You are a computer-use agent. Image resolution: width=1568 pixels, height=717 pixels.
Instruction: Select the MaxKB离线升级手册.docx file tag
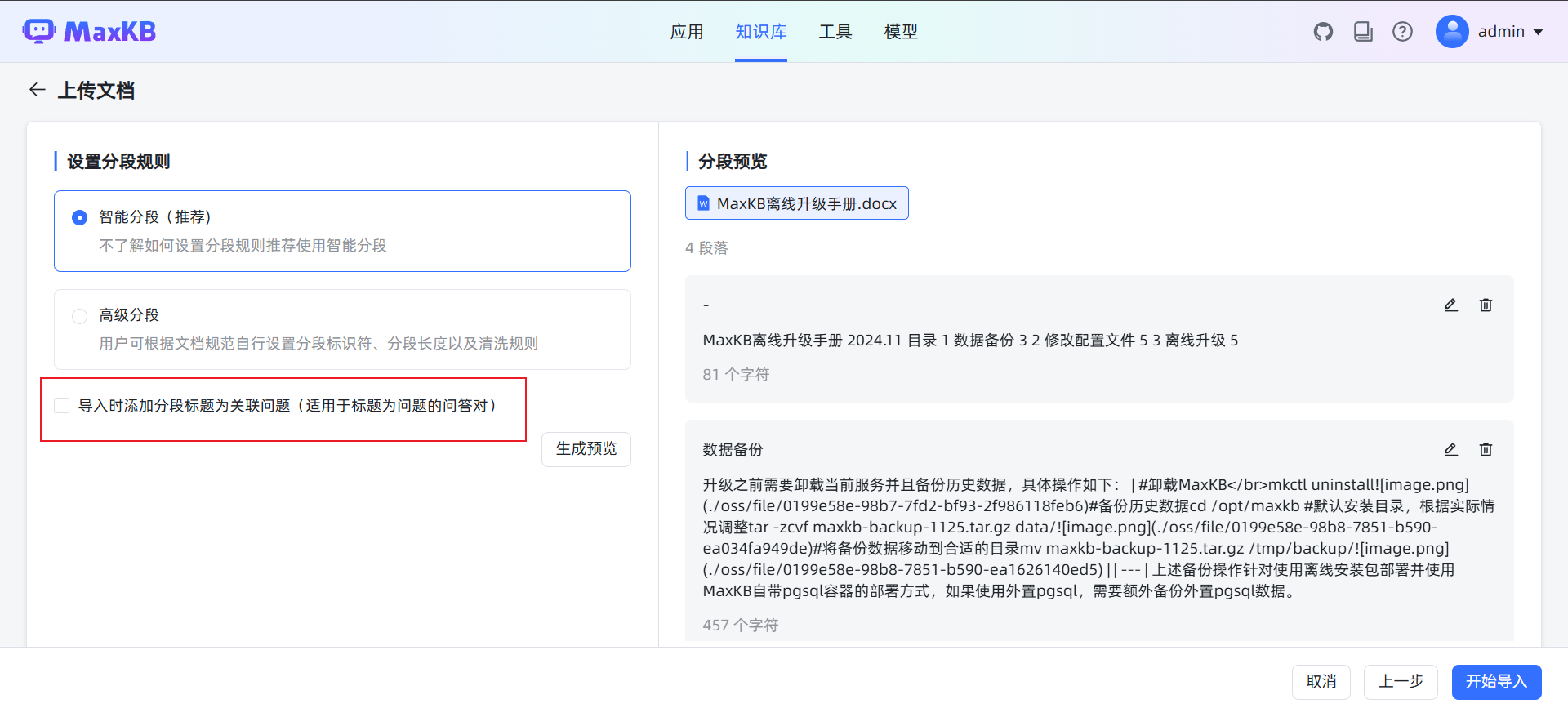[x=796, y=204]
